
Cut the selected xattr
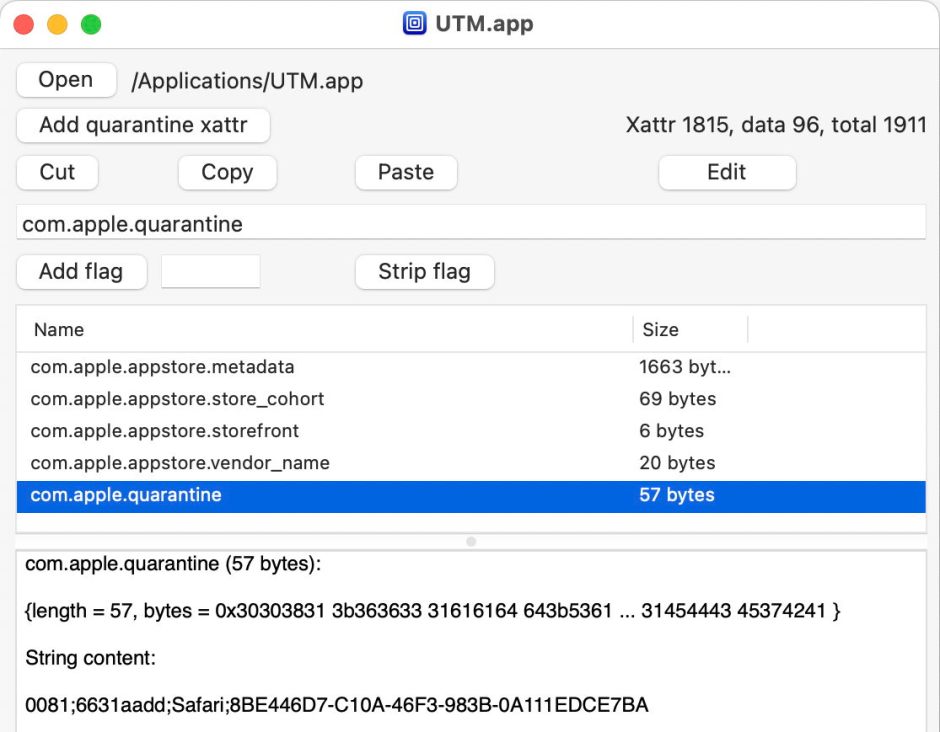[57, 172]
